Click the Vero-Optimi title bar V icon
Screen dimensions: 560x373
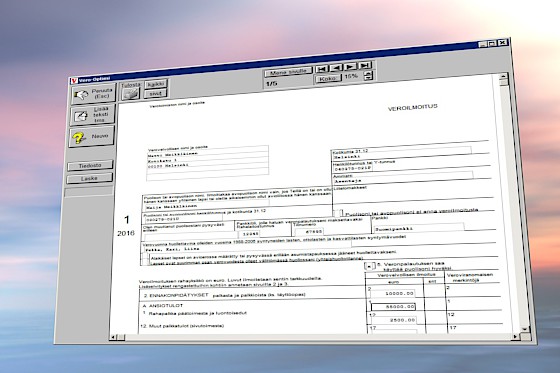coord(74,81)
